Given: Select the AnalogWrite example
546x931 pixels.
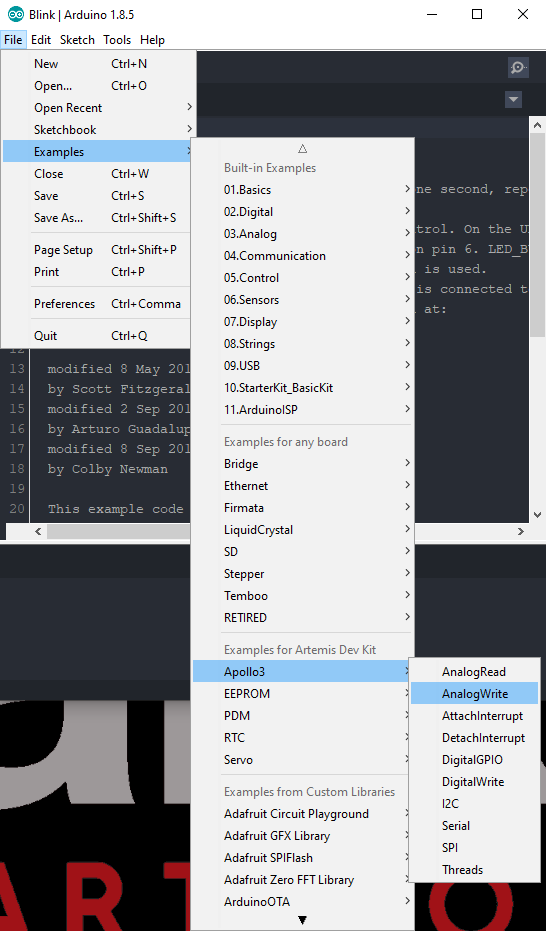Looking at the screenshot, I should point(475,694).
